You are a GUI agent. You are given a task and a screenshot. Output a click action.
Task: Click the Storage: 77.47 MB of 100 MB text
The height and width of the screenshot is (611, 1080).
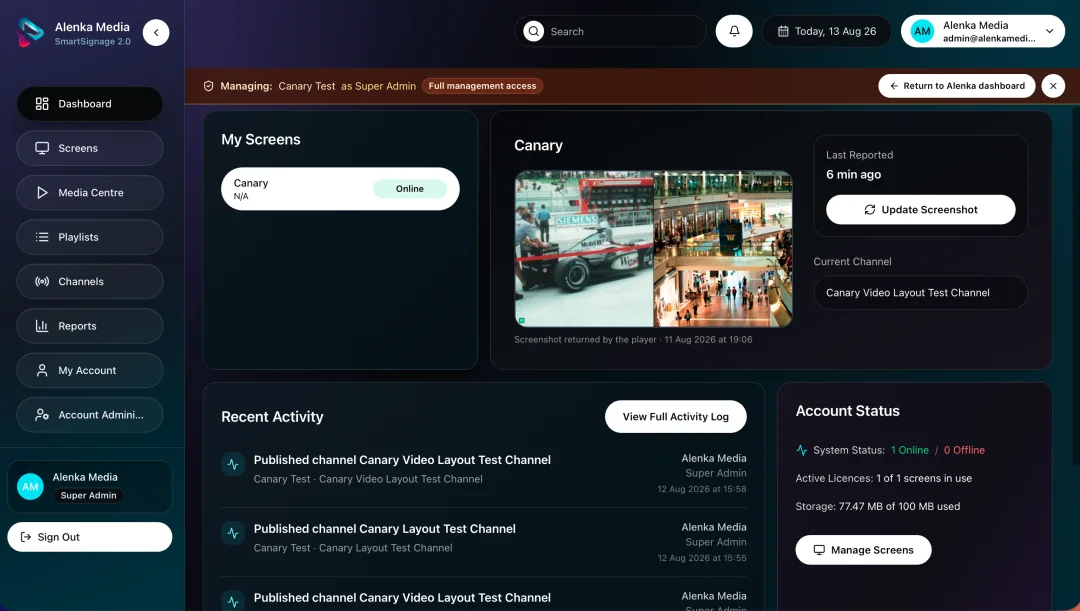click(878, 506)
